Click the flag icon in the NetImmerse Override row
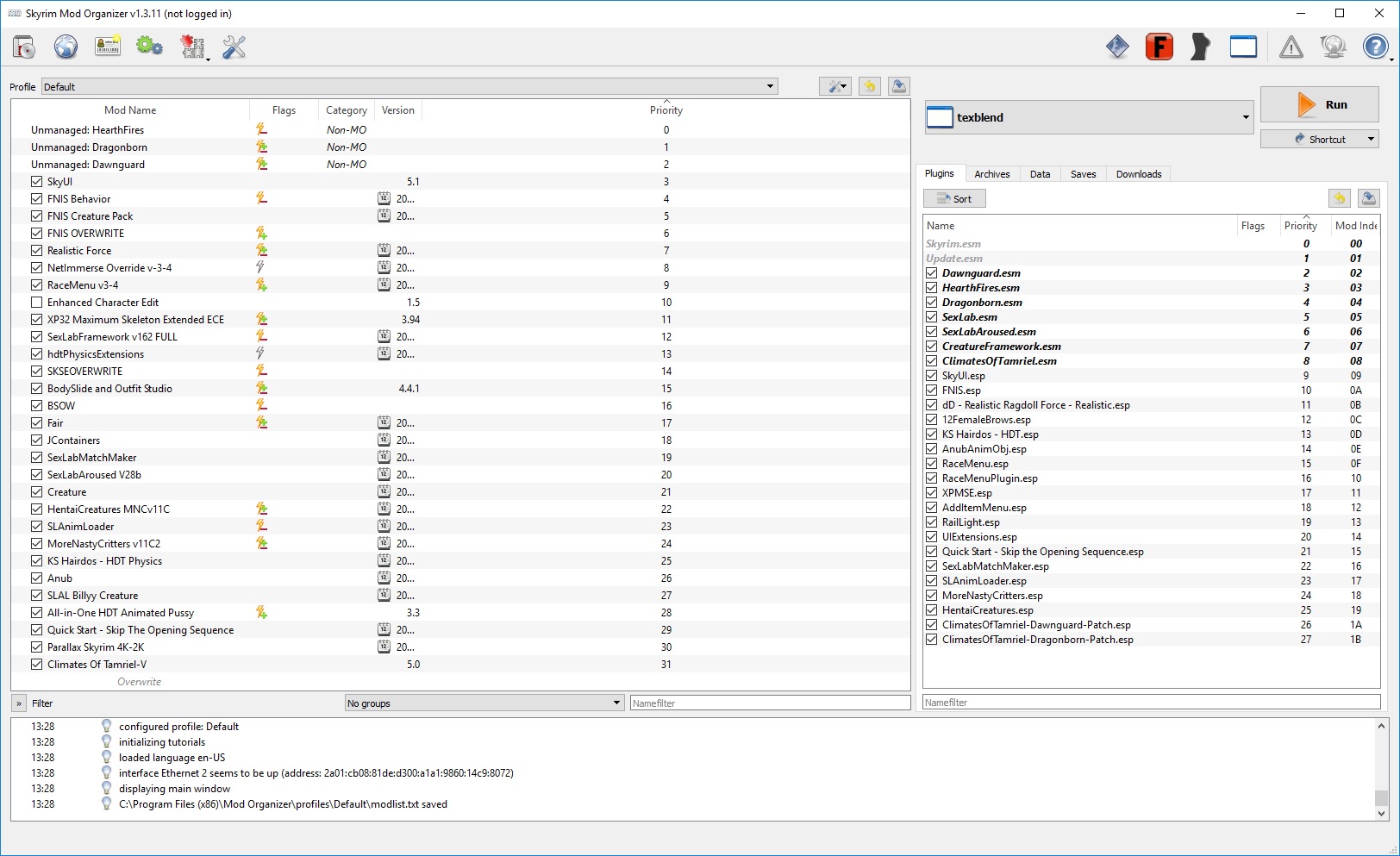This screenshot has width=1400, height=856. click(260, 267)
